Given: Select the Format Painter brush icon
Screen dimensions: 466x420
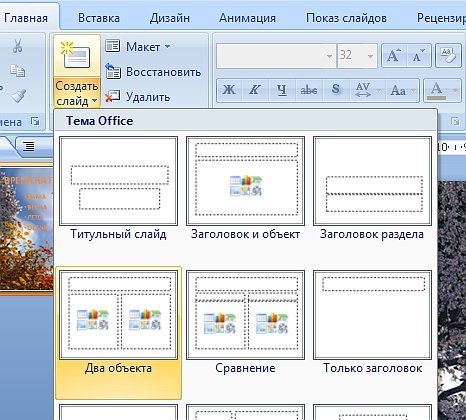Looking at the screenshot, I should [x=18, y=96].
